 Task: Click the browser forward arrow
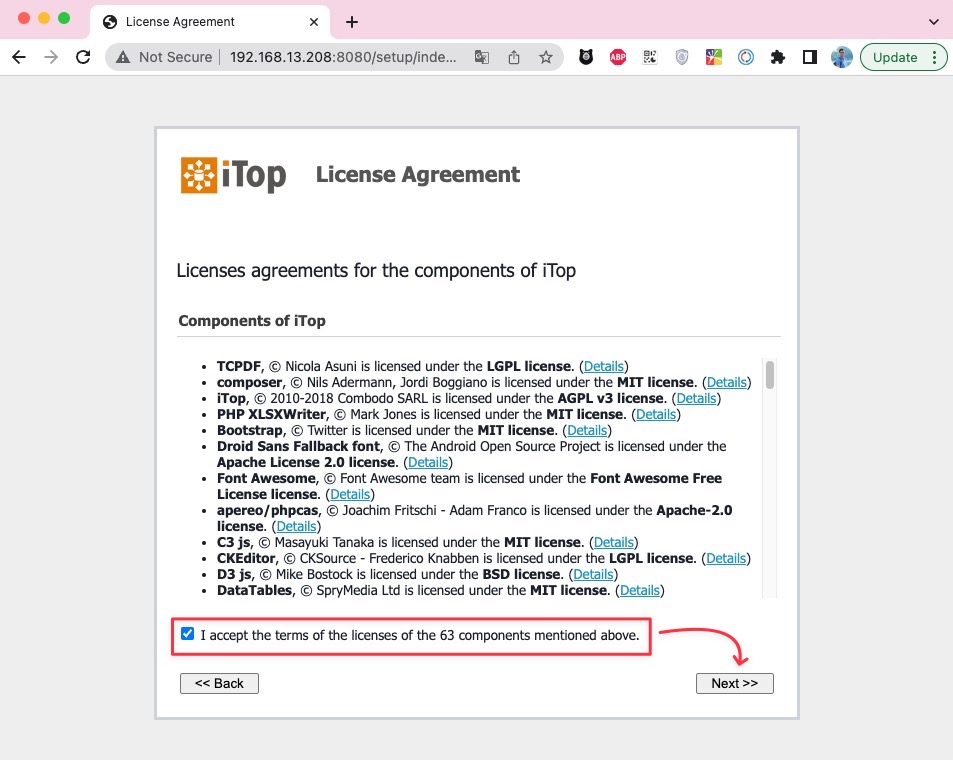click(51, 57)
